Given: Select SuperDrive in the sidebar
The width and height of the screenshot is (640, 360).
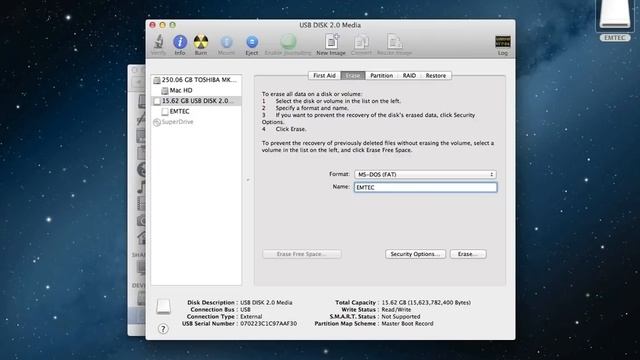Looking at the screenshot, I should click(196, 122).
